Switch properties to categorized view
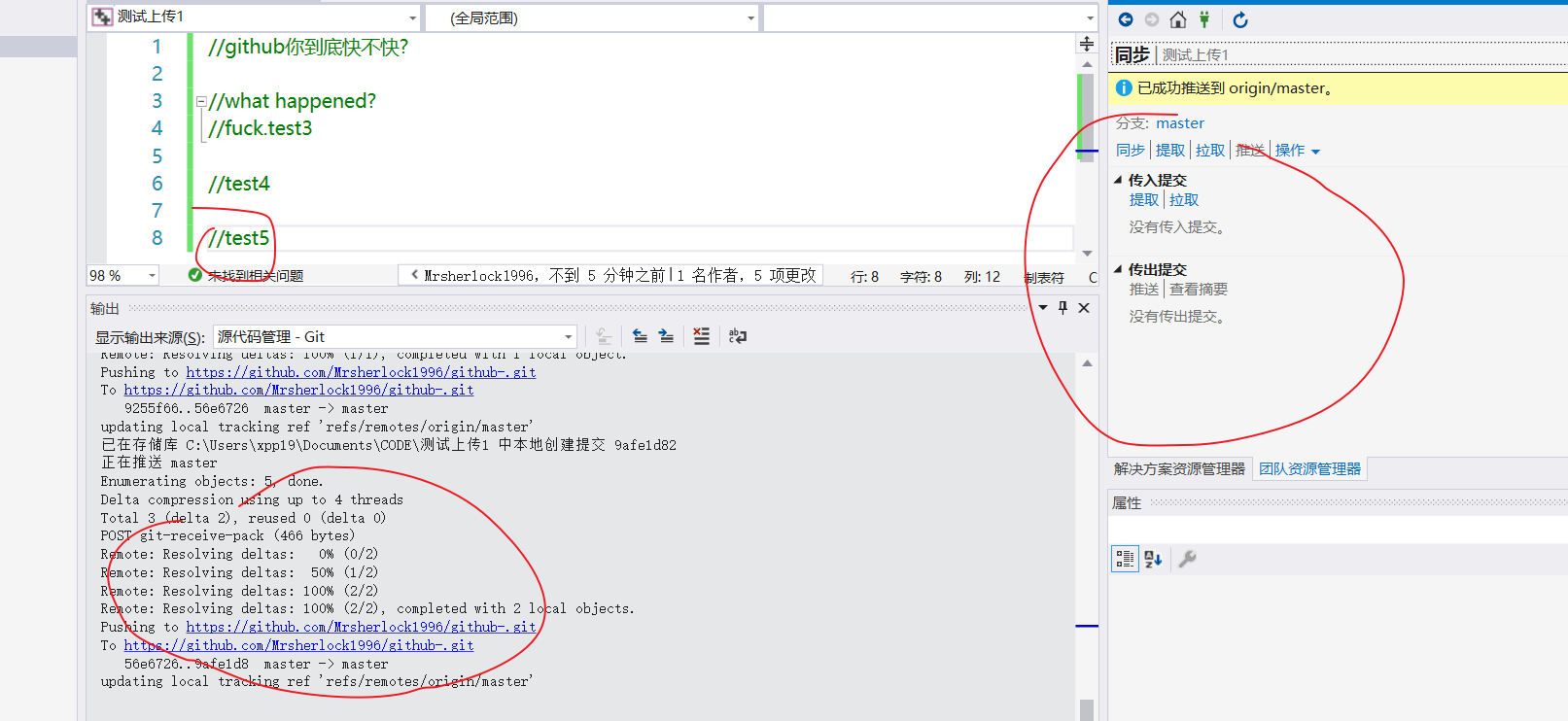Screen dimensions: 1568x721 1125,559
